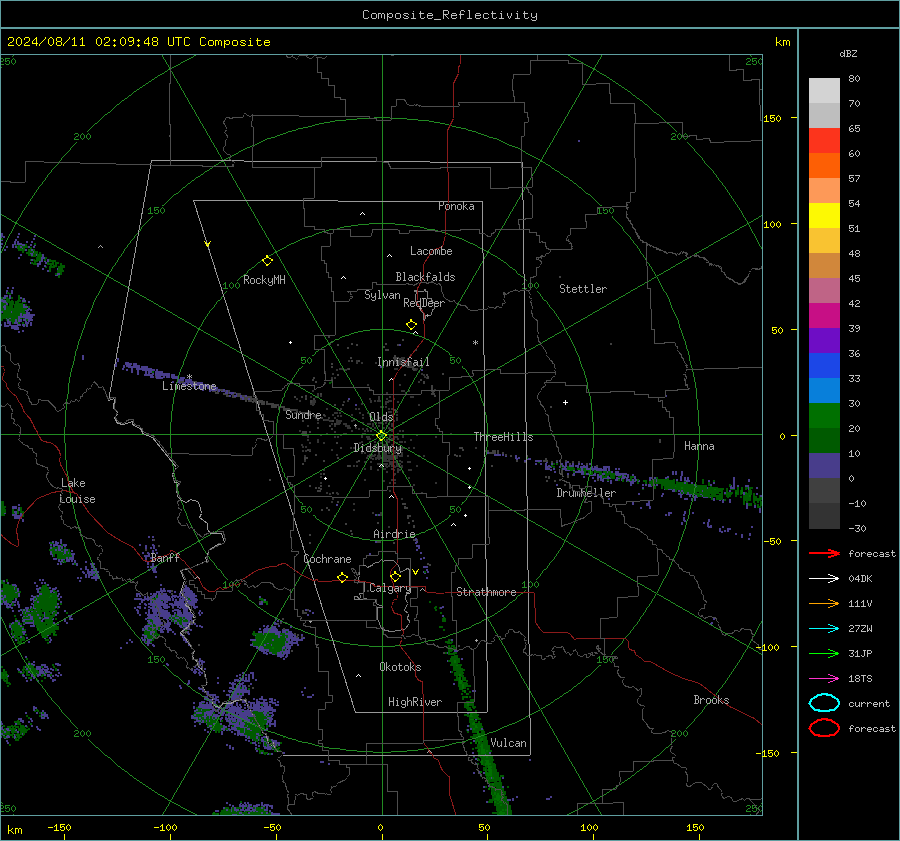
Task: Click the Okotoks town label
Action: pyautogui.click(x=400, y=667)
